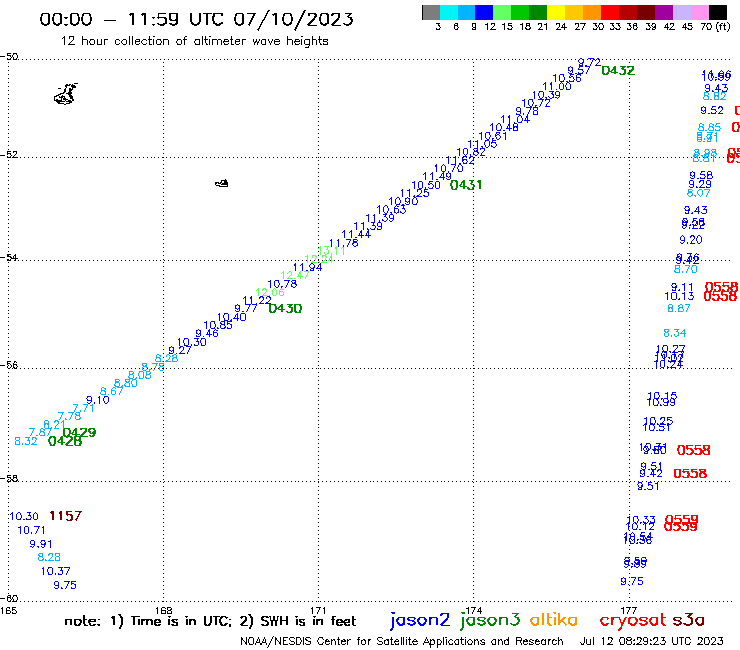Screen dimensions: 740x650
Task: Click wave height value '8.87'
Action: [x=679, y=308]
